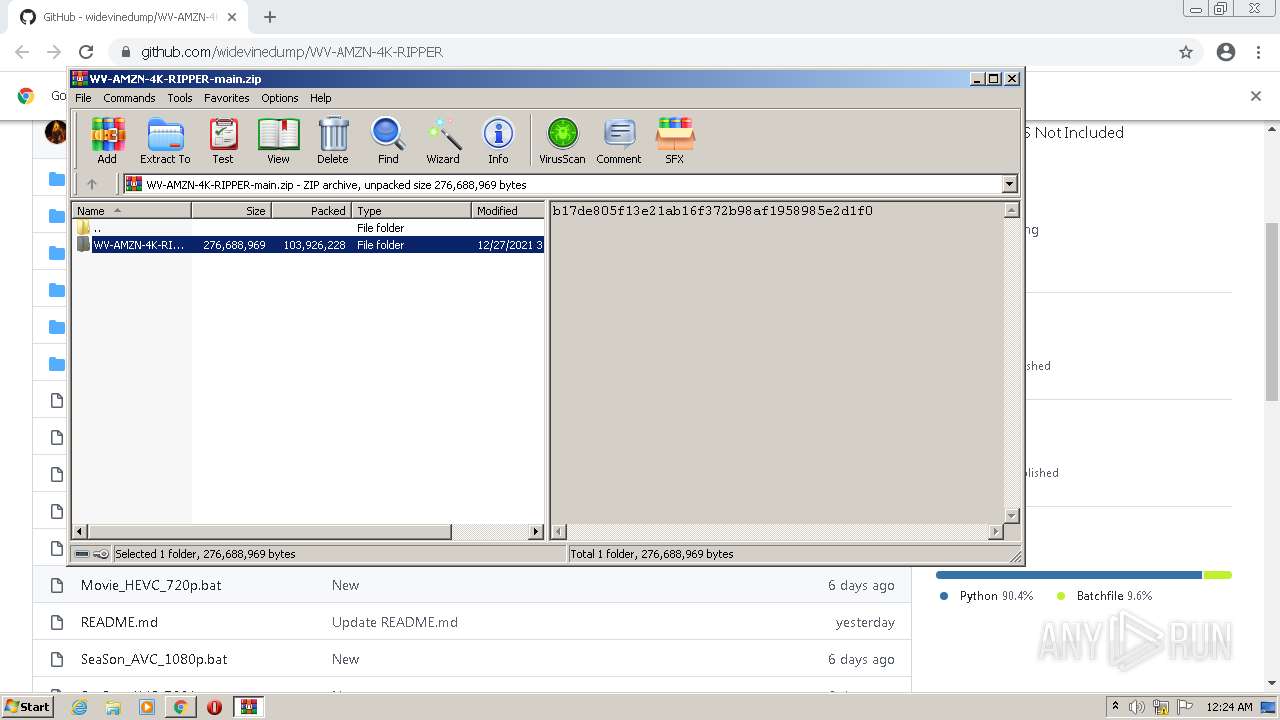Image resolution: width=1280 pixels, height=720 pixels.
Task: Click the Update README.md commit link
Action: [395, 622]
